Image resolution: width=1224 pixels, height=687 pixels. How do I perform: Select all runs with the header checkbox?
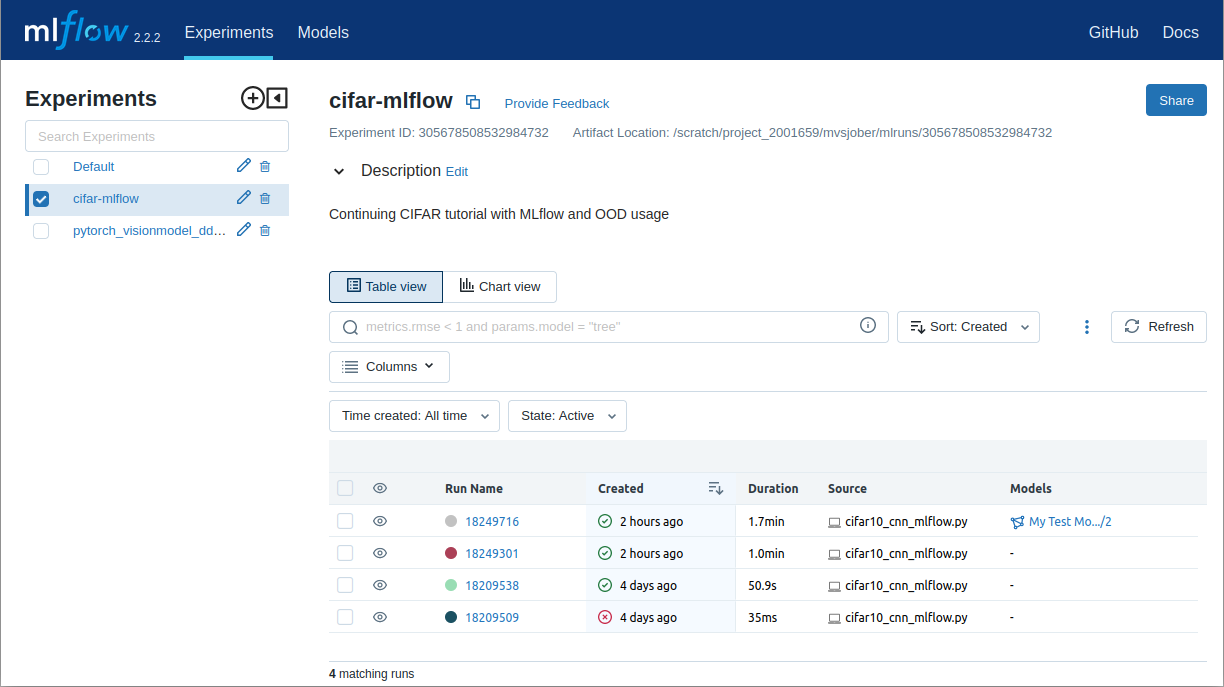pos(345,488)
